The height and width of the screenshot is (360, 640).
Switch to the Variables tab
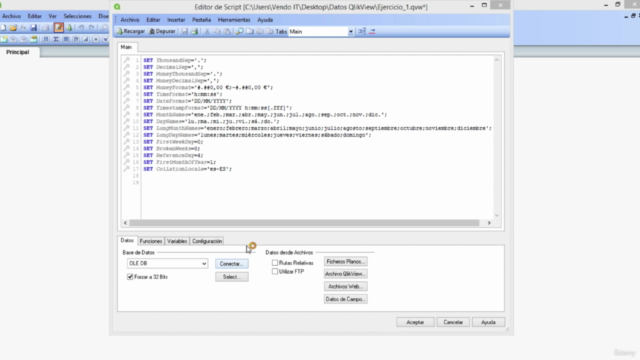click(177, 241)
